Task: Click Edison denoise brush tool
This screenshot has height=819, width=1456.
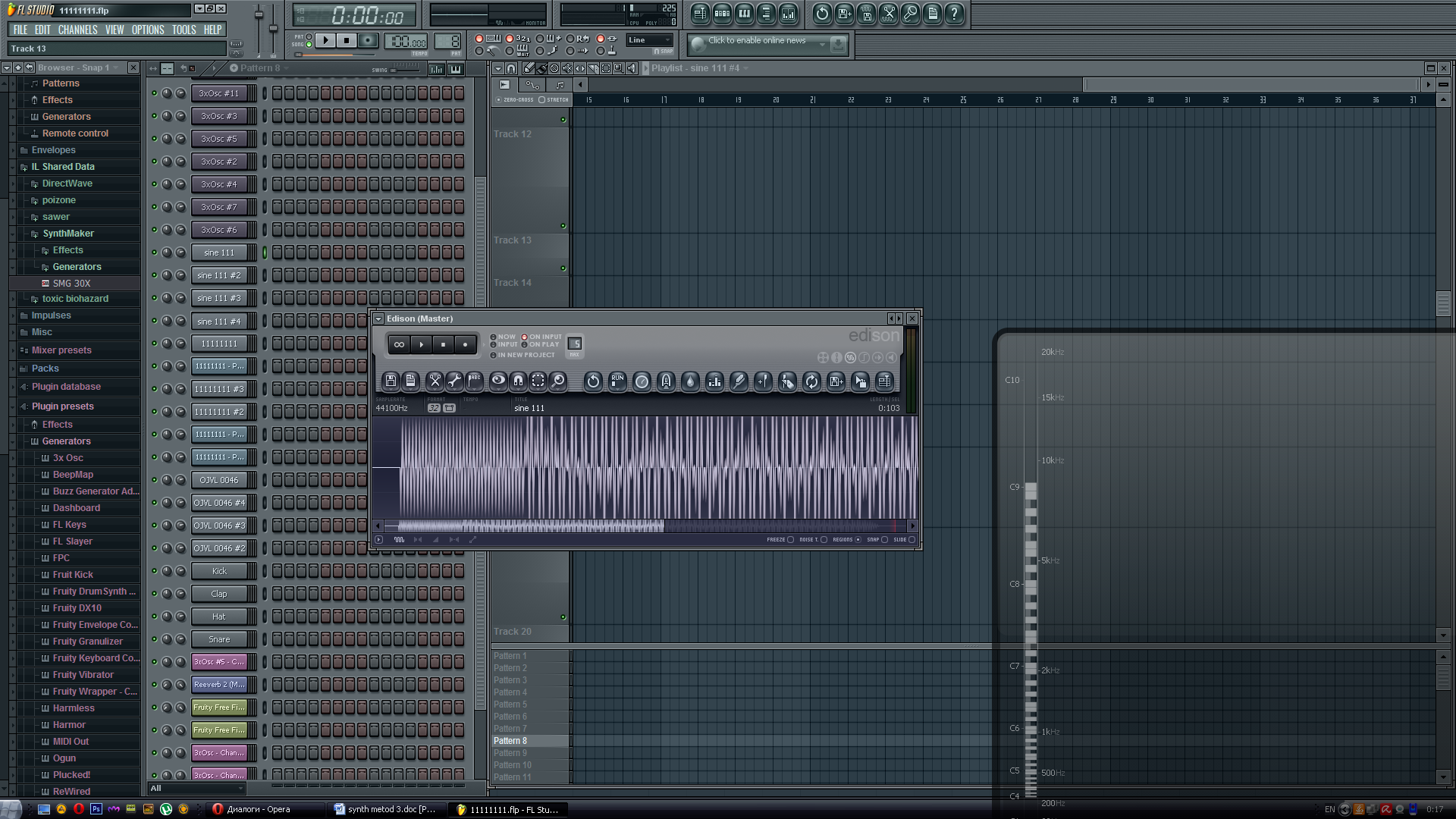Action: pyautogui.click(x=739, y=381)
